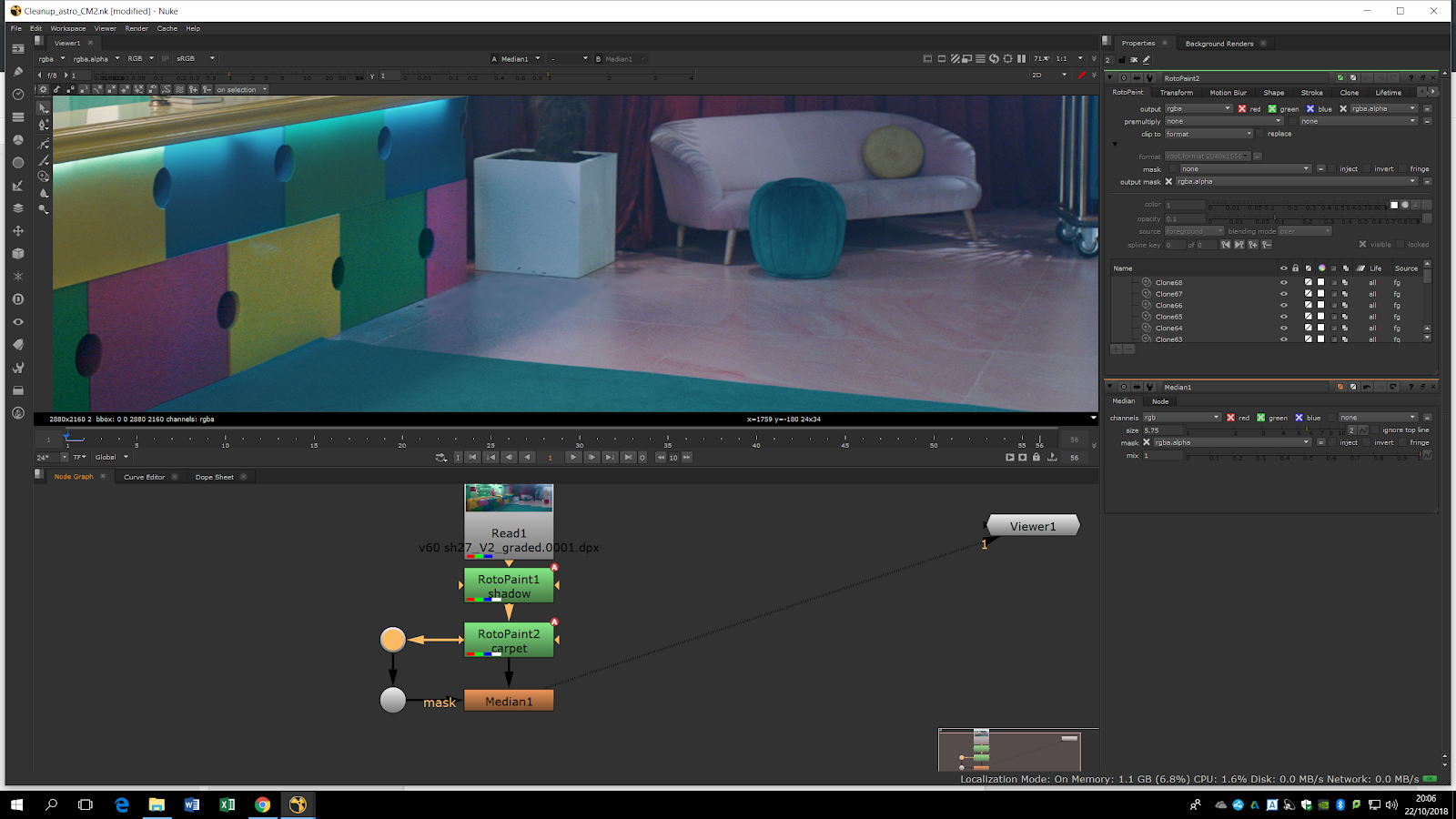The width and height of the screenshot is (1456, 819).
Task: Choose the Dodge/Blur drop-shaped tool
Action: tap(43, 193)
